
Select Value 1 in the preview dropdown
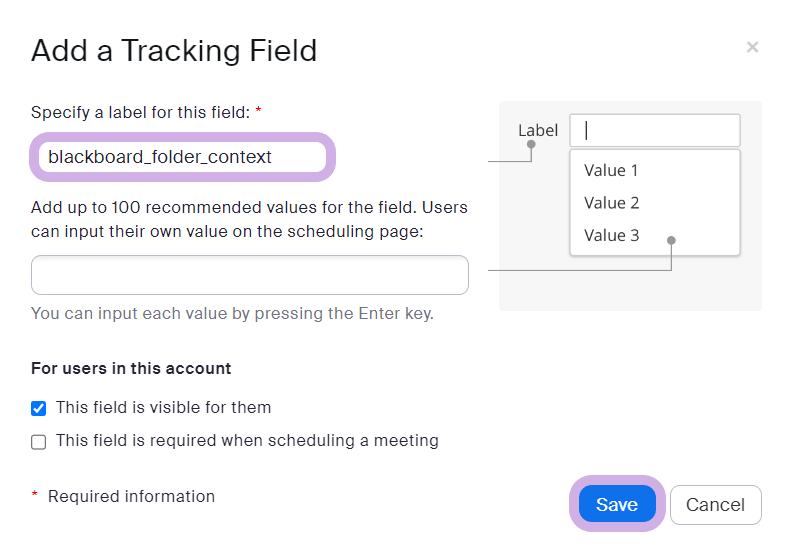point(611,170)
